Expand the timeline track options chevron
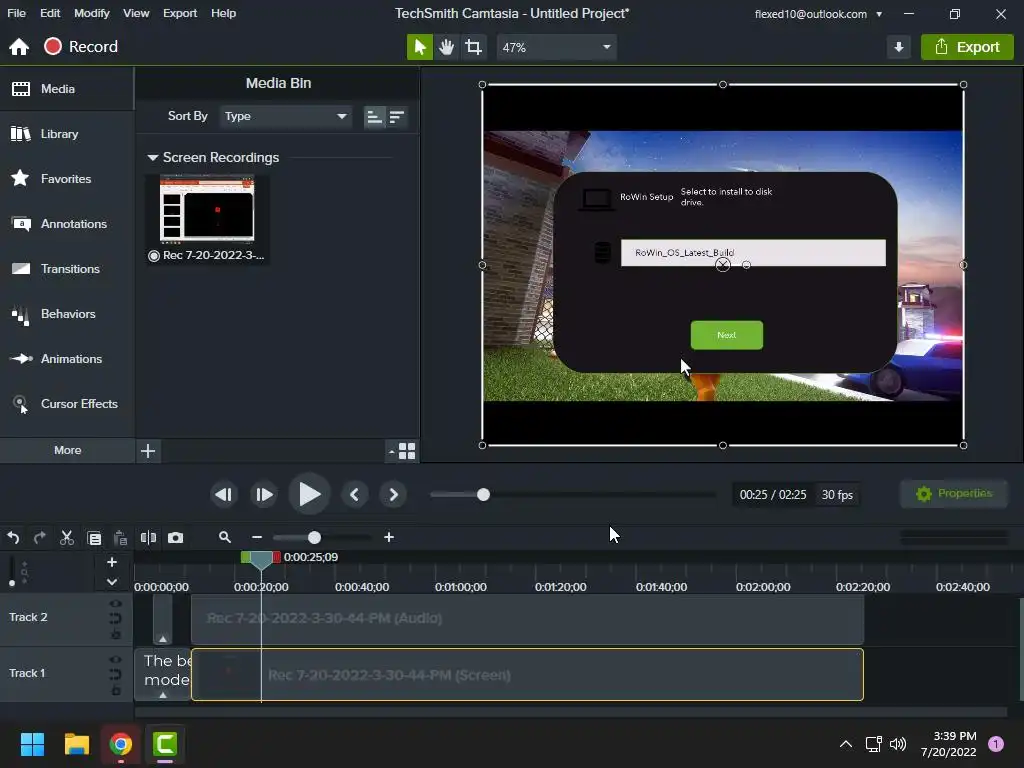Screen dimensions: 1024x768 point(112,581)
